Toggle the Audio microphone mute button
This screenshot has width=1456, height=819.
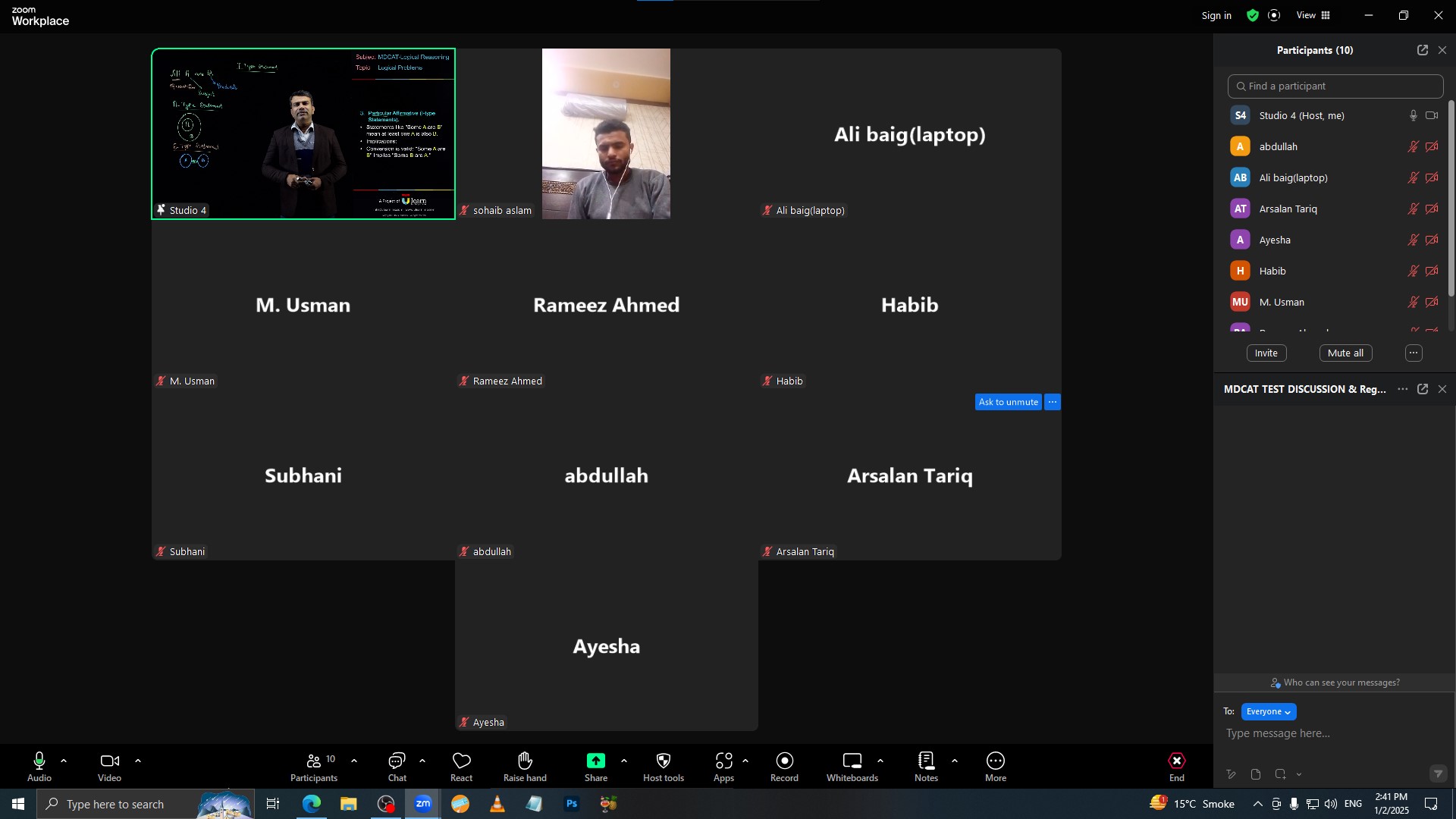tap(39, 766)
